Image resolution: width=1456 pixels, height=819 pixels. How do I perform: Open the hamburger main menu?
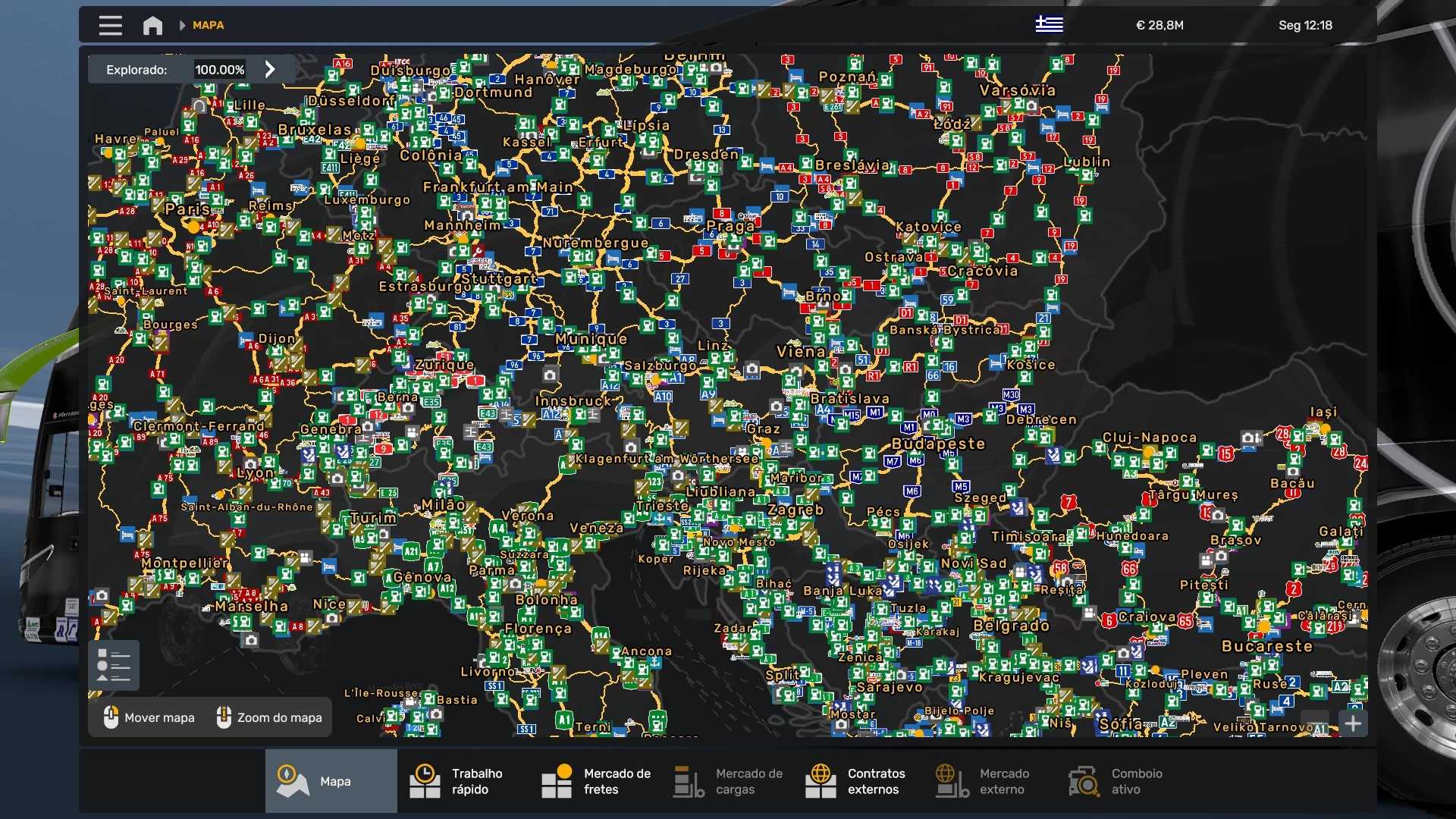[x=110, y=25]
